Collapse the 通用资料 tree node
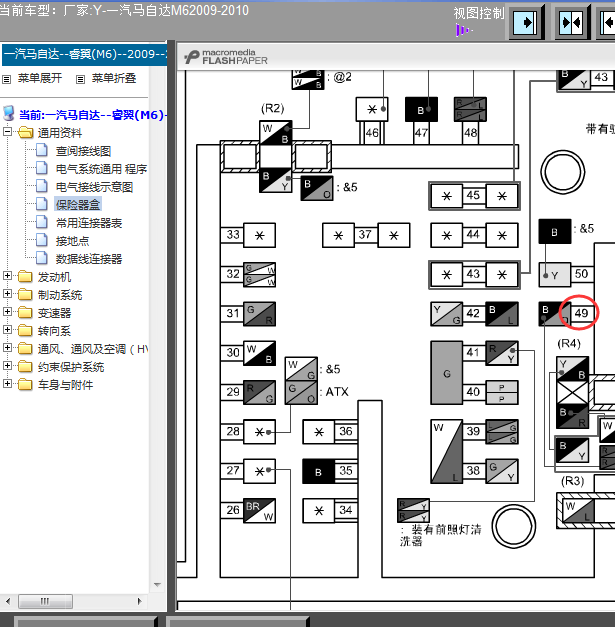Viewport: 615px width, 627px height. [9, 133]
